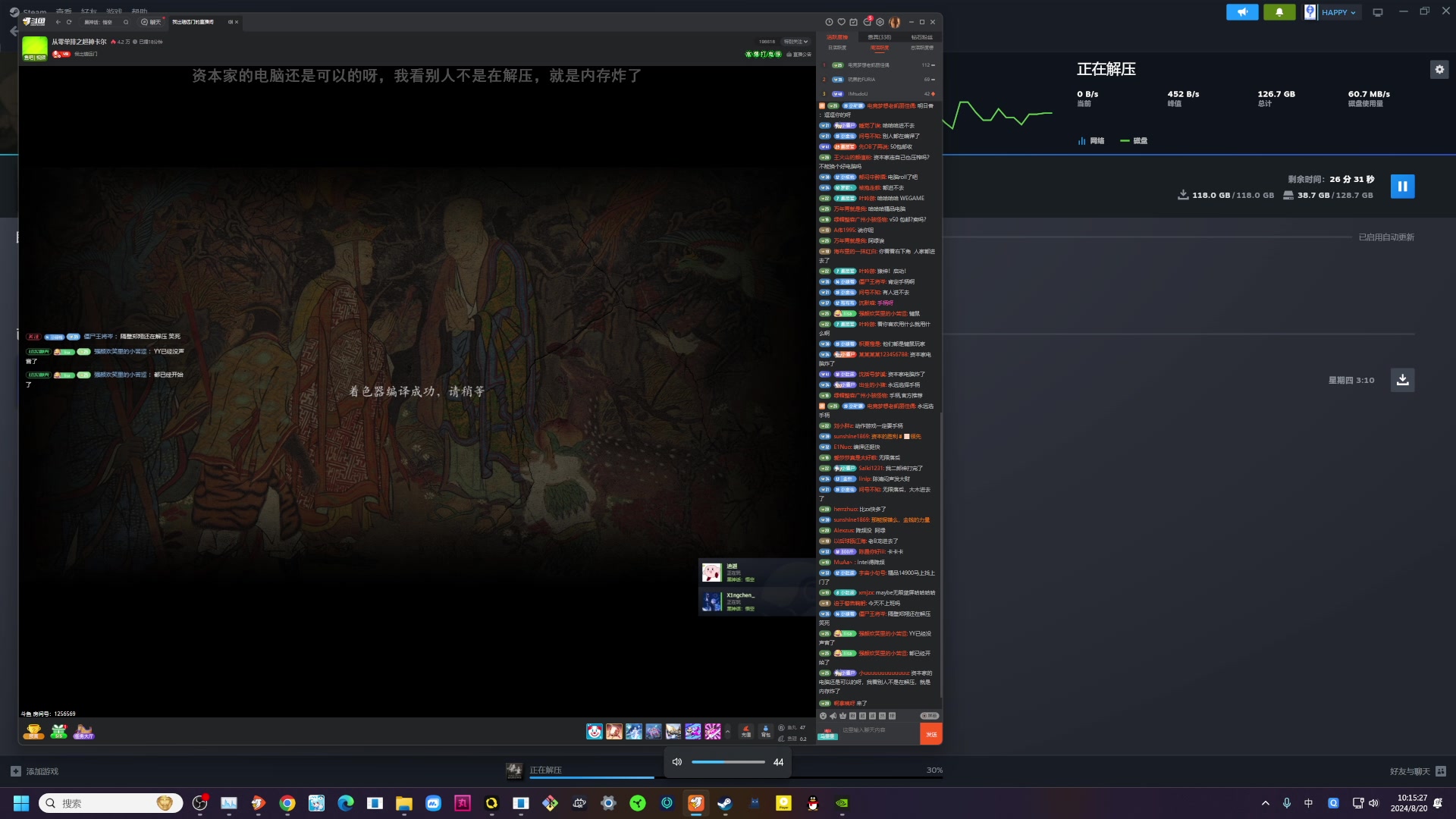Toggle the 屏蔽 block filter in chat
The image size is (1456, 819).
tap(930, 716)
